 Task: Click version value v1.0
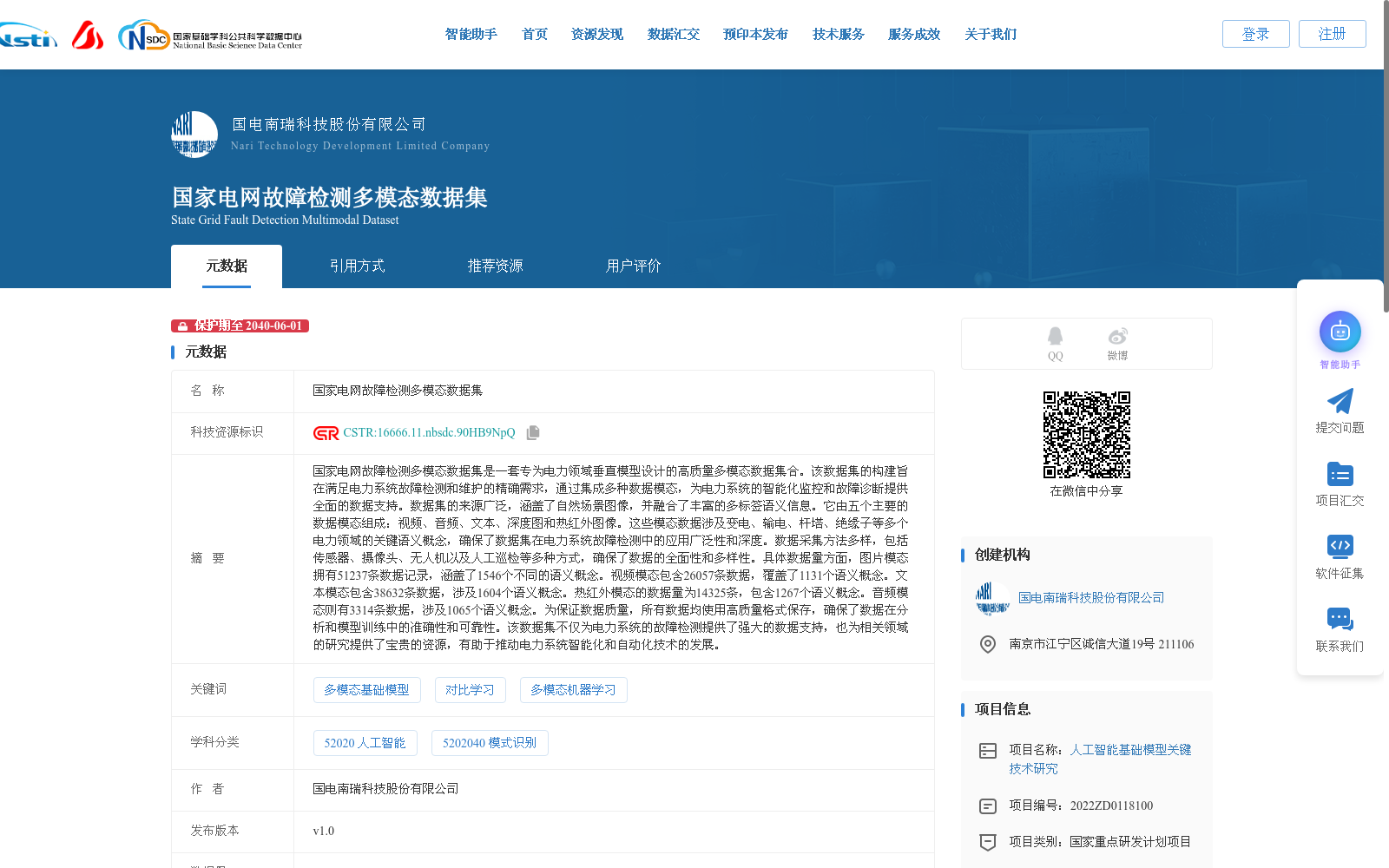323,832
